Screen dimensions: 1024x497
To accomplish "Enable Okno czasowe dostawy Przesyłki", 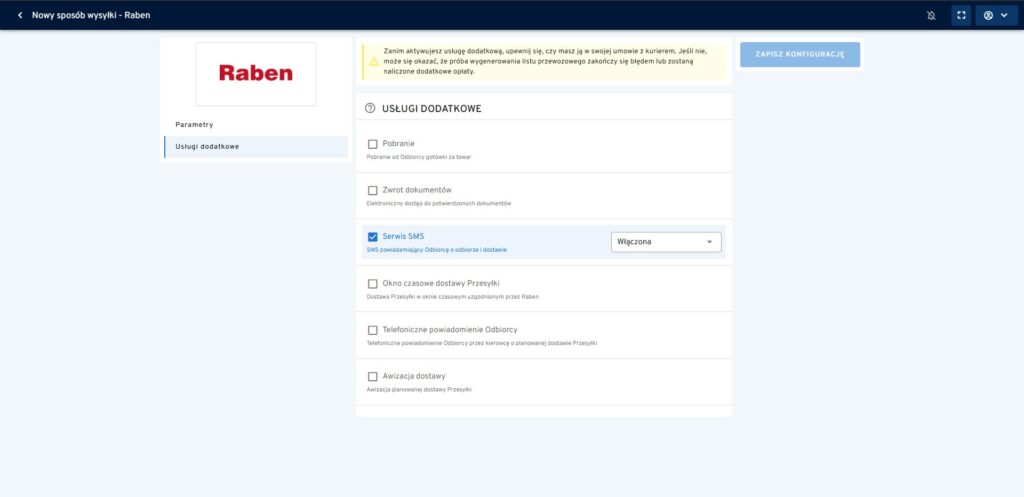I will 373,283.
